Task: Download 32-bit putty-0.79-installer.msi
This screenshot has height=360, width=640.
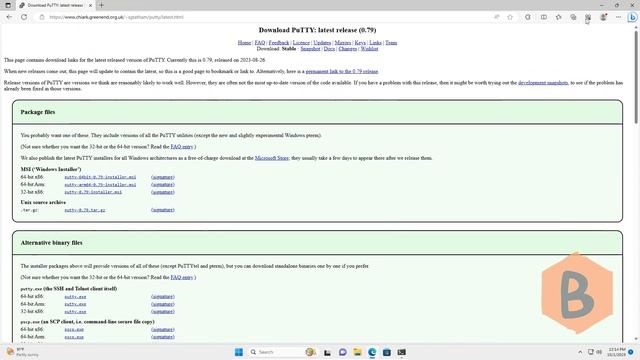Action: coord(93,192)
